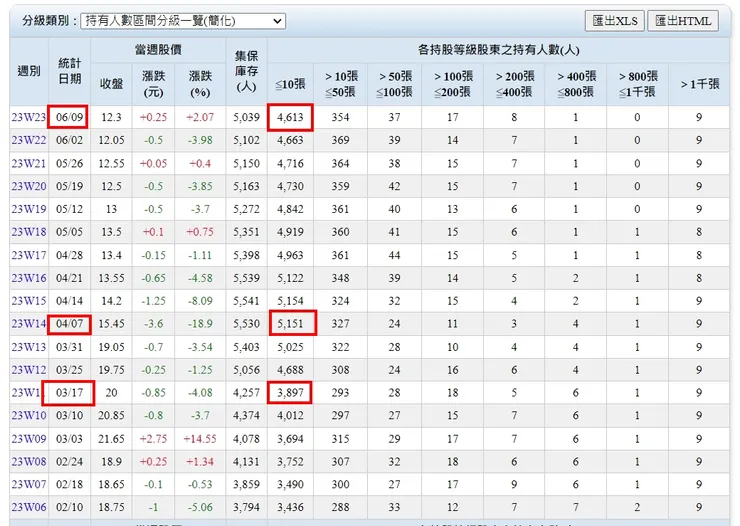Open week link 23W16
This screenshot has height=526, width=740.
click(29, 278)
